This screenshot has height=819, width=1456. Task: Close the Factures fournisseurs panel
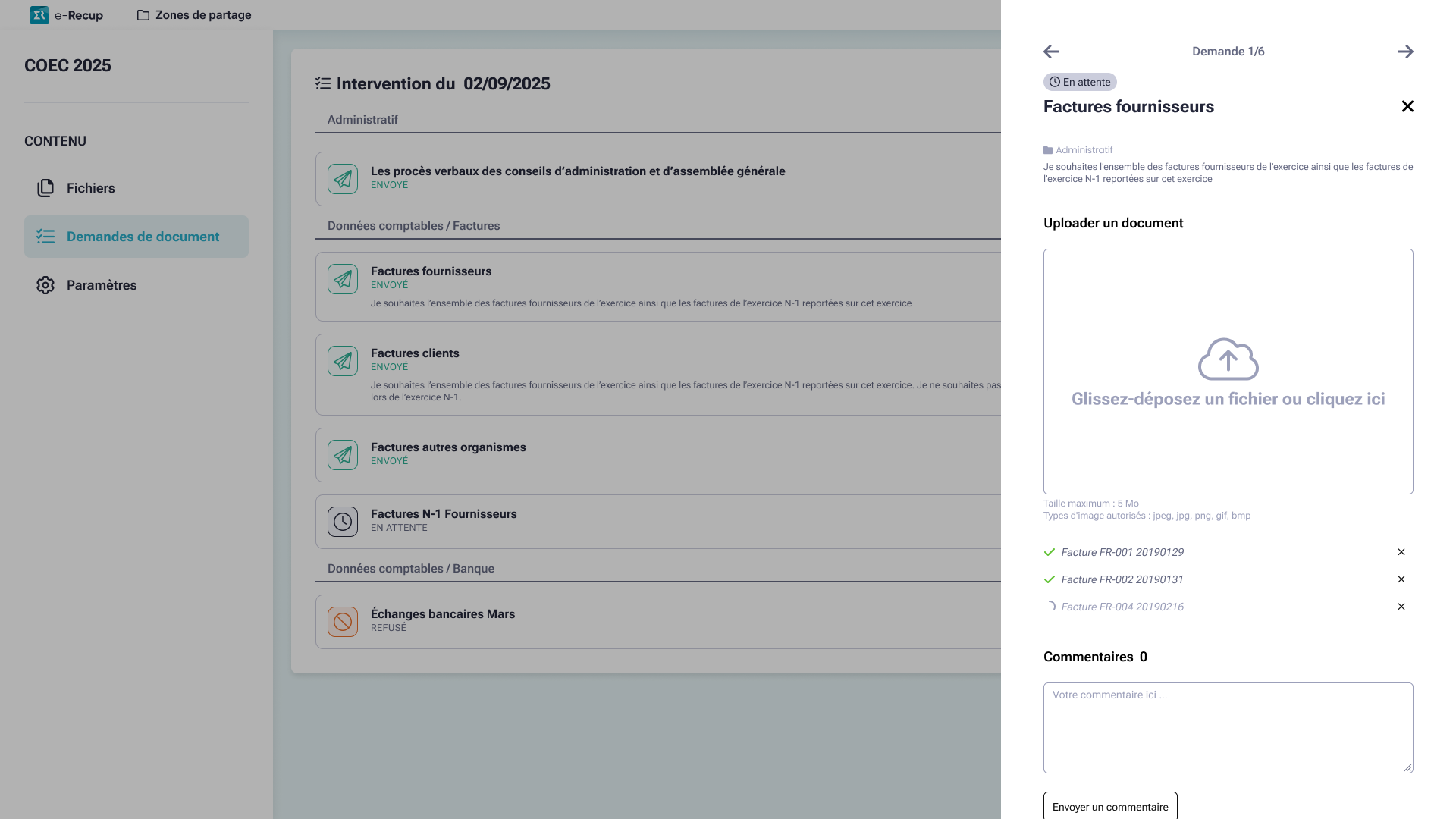[1407, 107]
